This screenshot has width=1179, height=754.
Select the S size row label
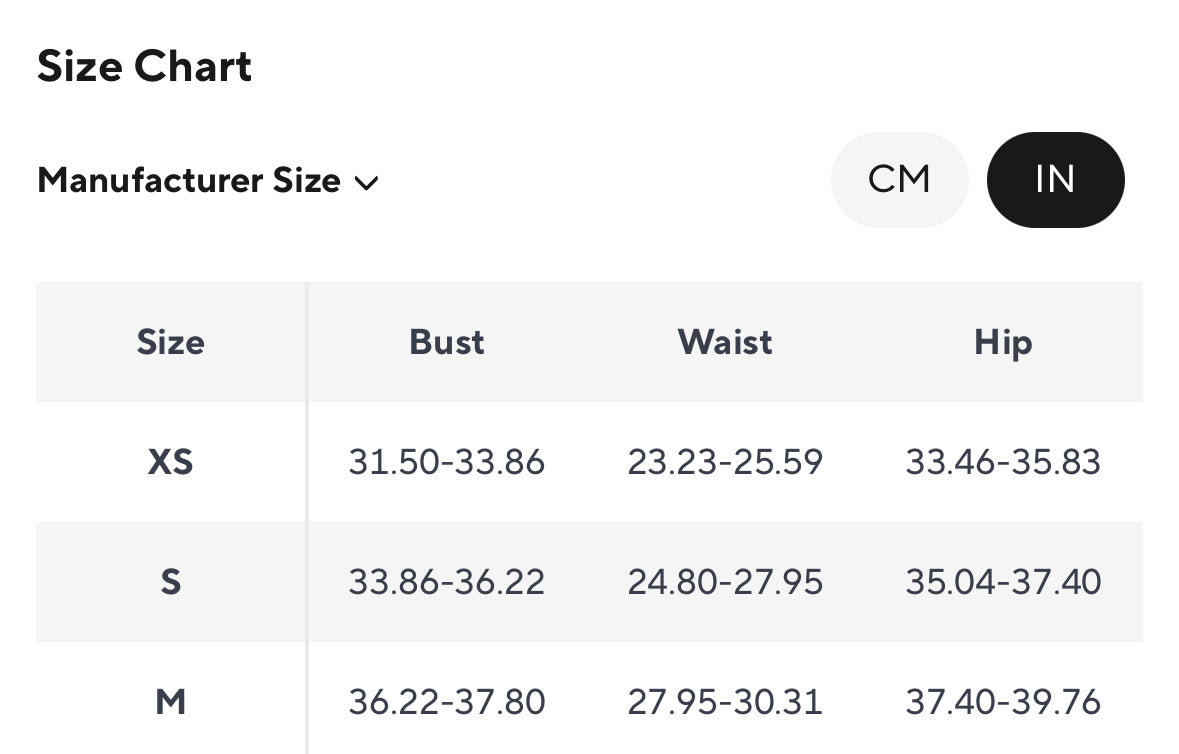(171, 582)
